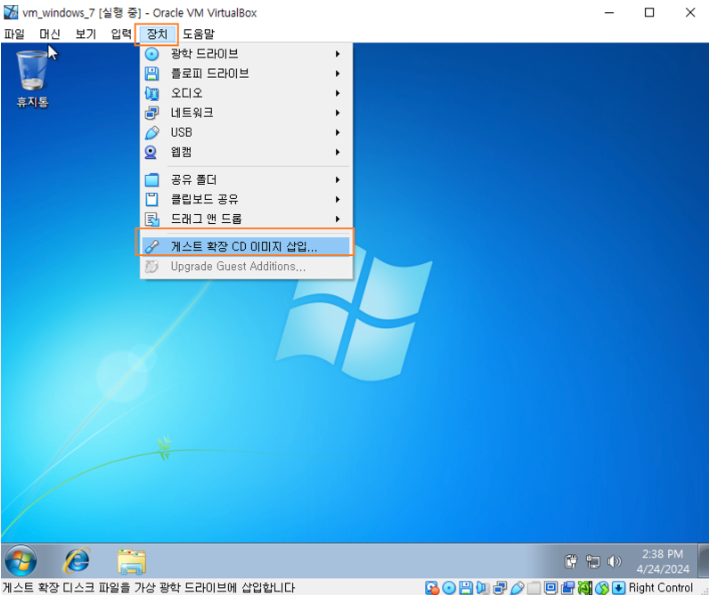The height and width of the screenshot is (600, 711).
Task: Click the USB plug icon in the menu
Action: click(151, 132)
